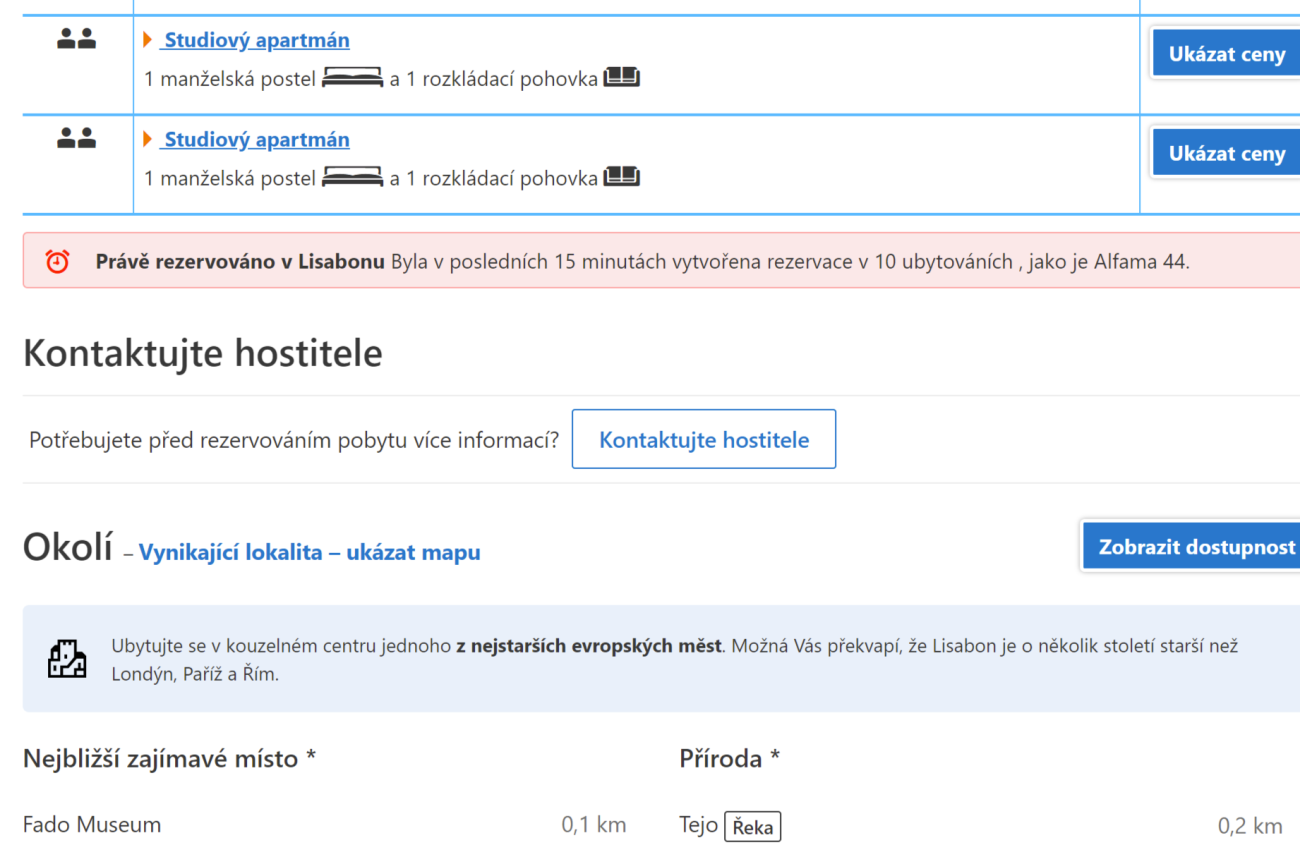Viewport: 1300px width, 857px height.
Task: Expand the first Studiový apartmán details
Action: (x=146, y=40)
